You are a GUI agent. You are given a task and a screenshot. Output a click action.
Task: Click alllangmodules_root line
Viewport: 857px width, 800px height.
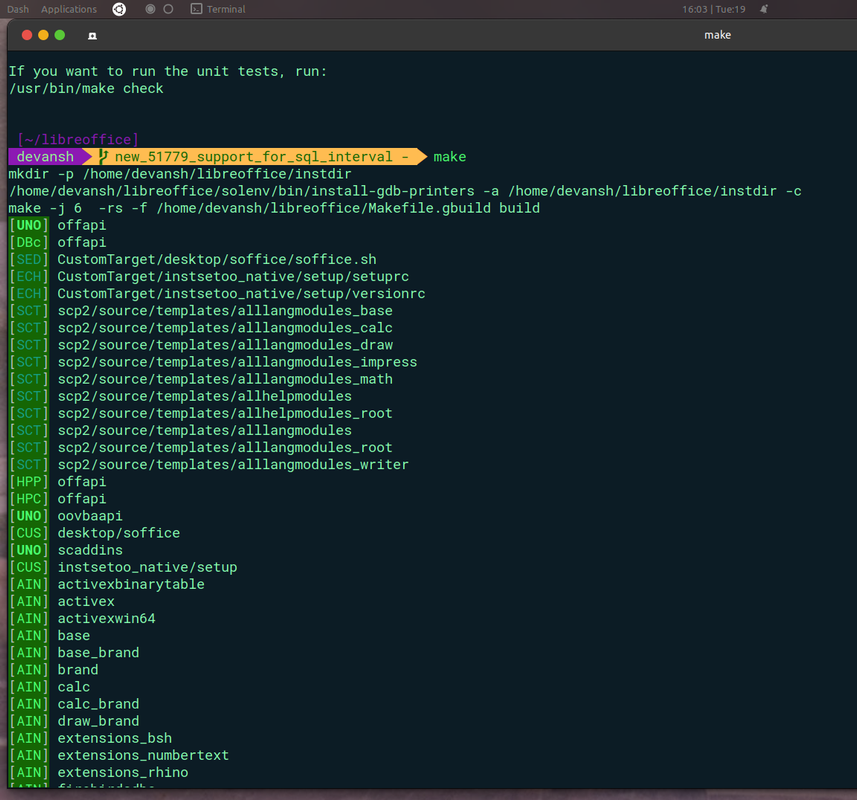click(x=201, y=448)
